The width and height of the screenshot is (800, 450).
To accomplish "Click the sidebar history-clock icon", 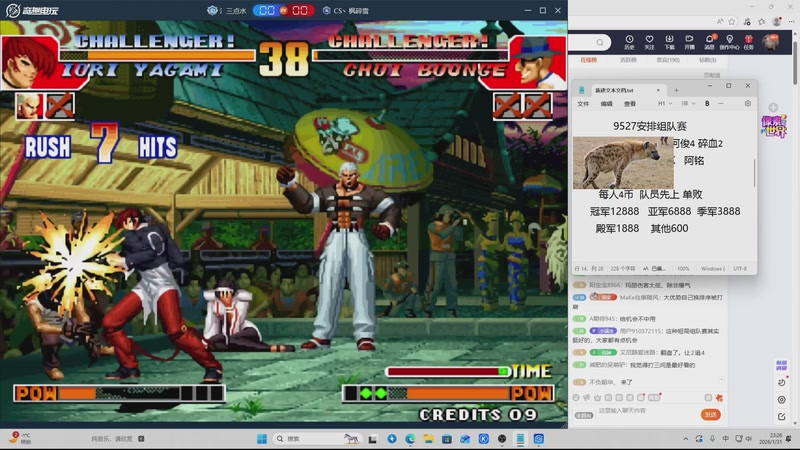I will 782,383.
